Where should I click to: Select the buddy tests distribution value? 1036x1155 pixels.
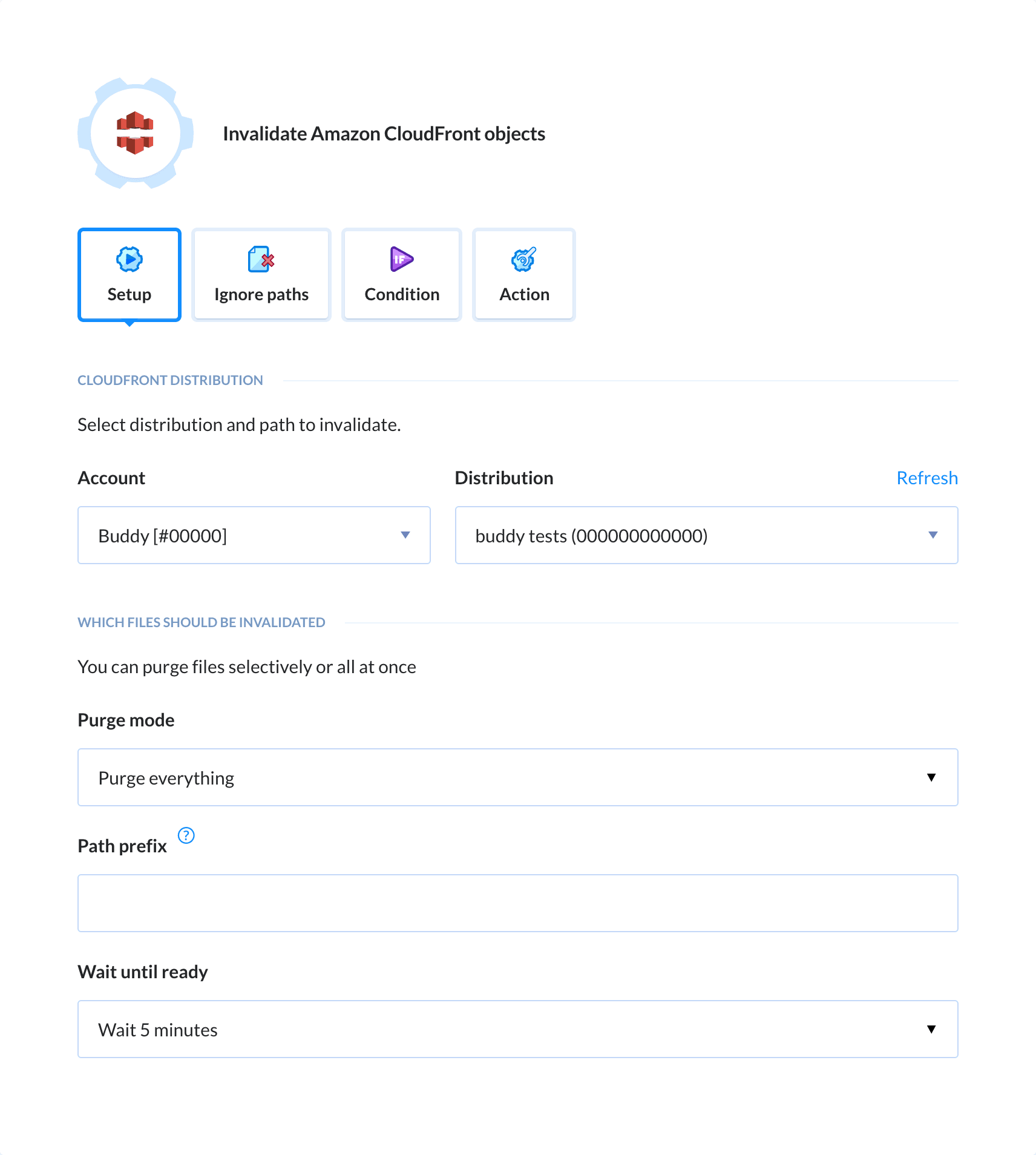pyautogui.click(x=592, y=535)
